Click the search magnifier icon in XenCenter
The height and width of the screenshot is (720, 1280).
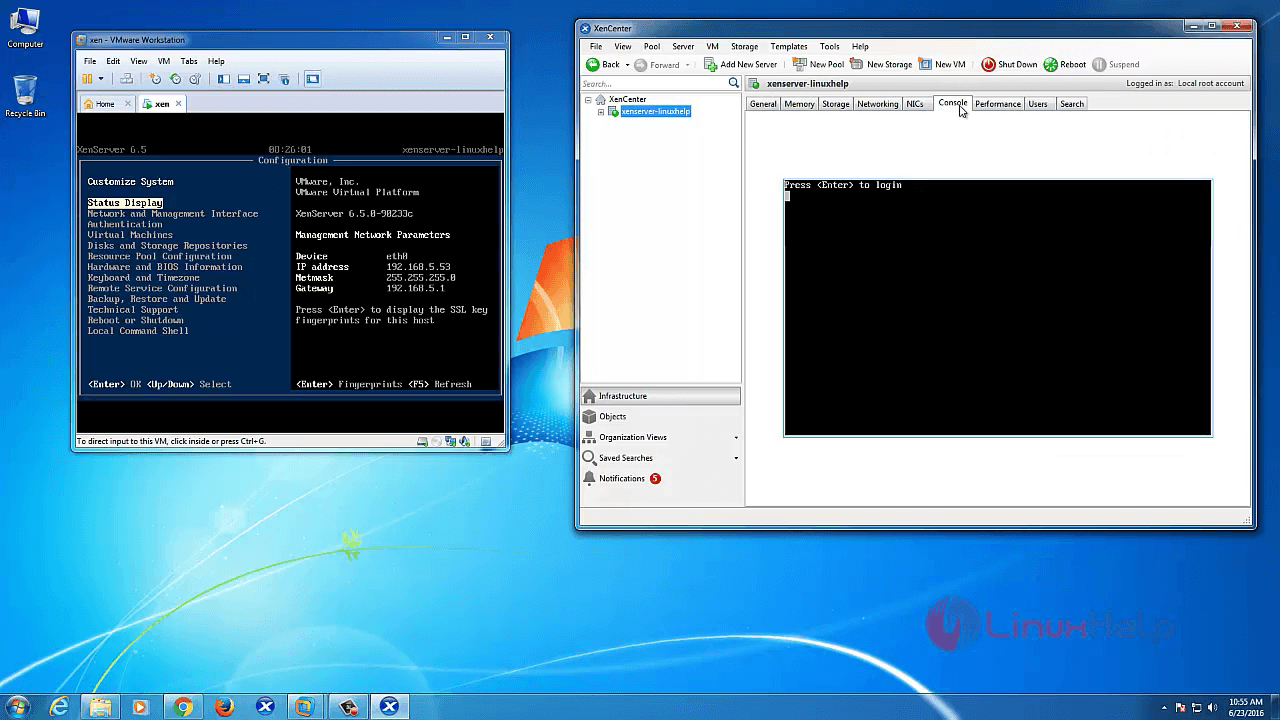click(734, 83)
